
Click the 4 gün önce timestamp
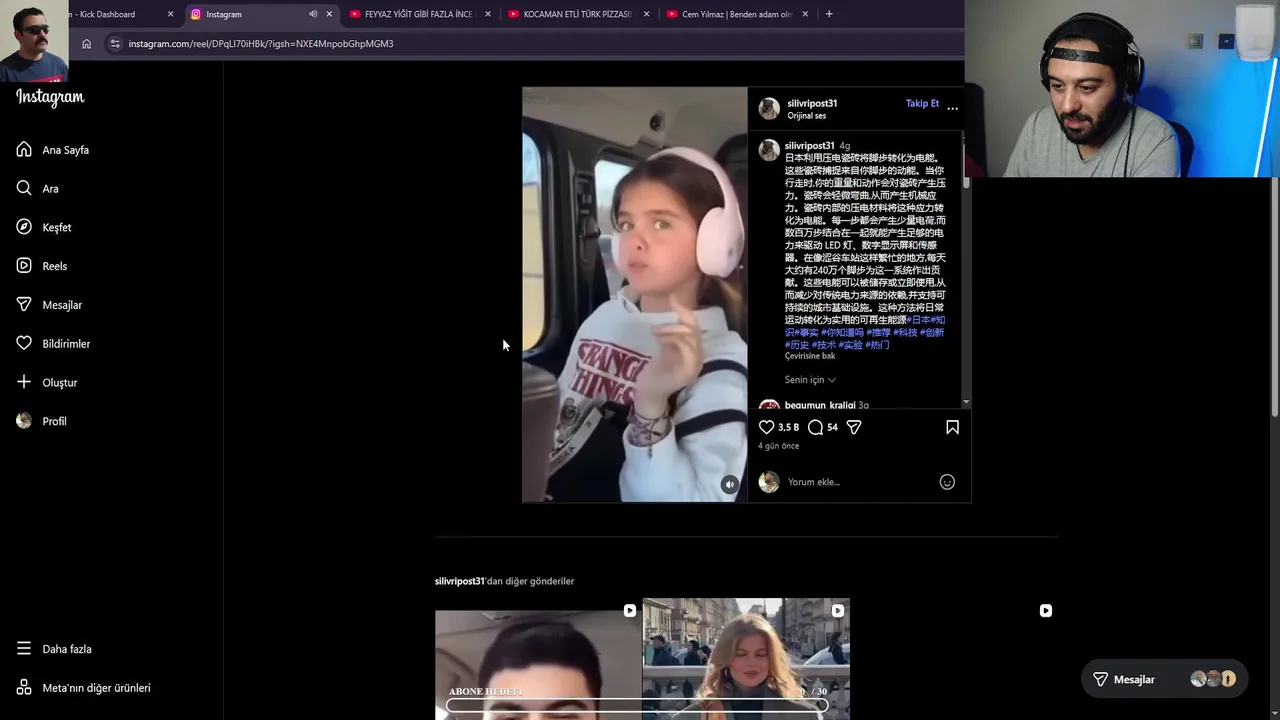(x=778, y=446)
